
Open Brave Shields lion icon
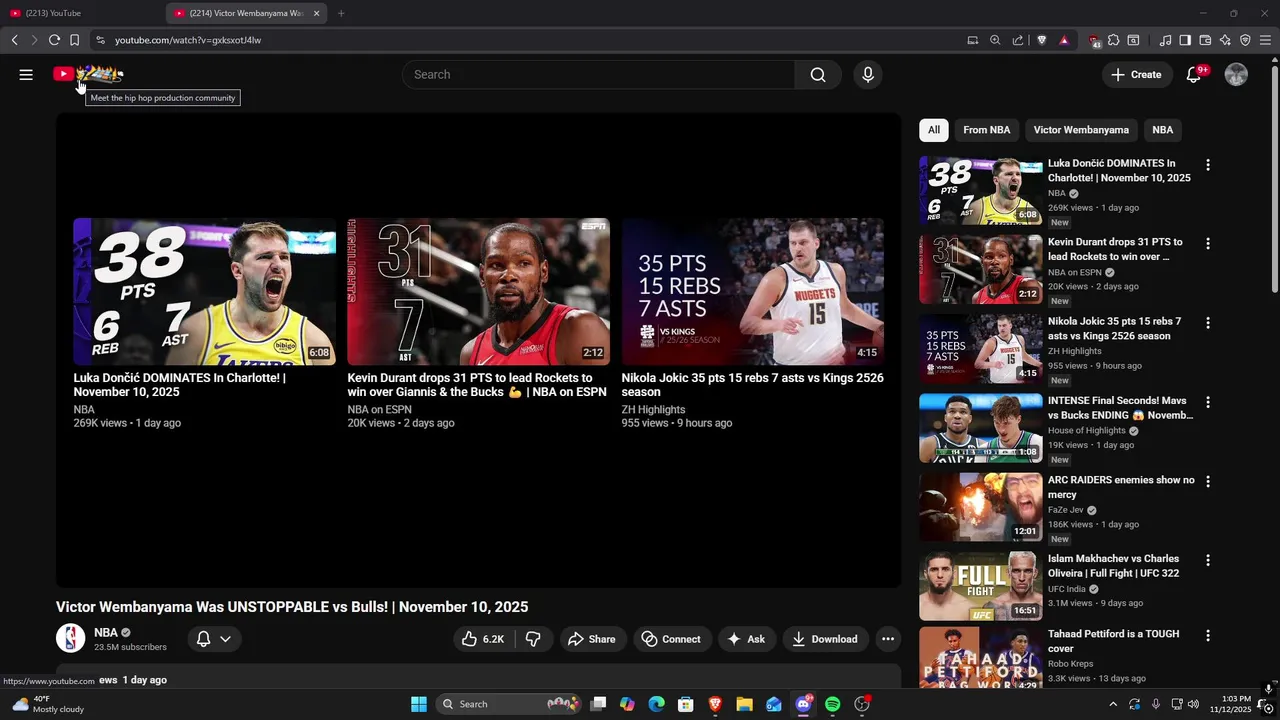1041,40
